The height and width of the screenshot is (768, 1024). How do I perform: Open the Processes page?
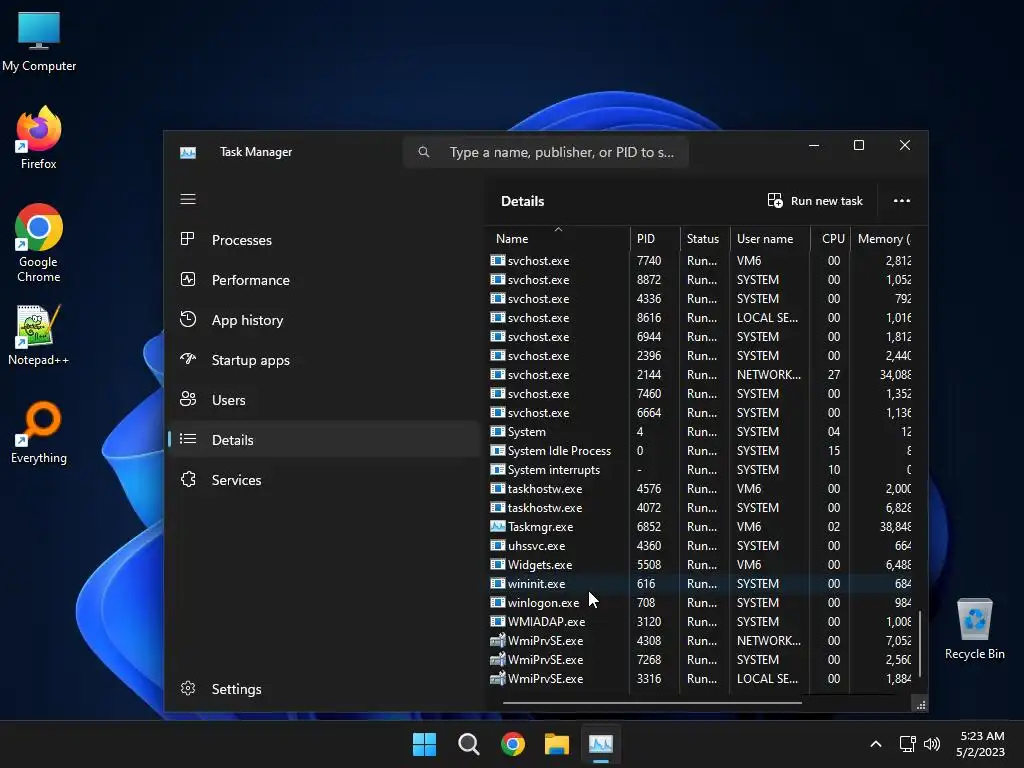pos(241,240)
